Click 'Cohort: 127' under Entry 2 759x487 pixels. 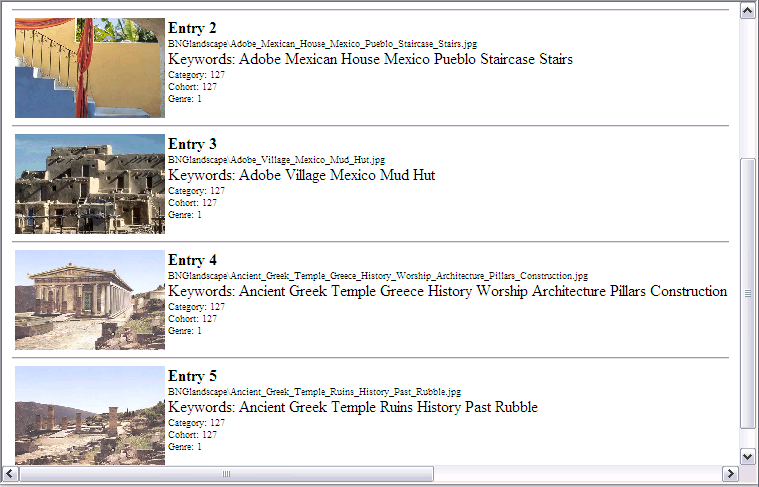pos(193,87)
